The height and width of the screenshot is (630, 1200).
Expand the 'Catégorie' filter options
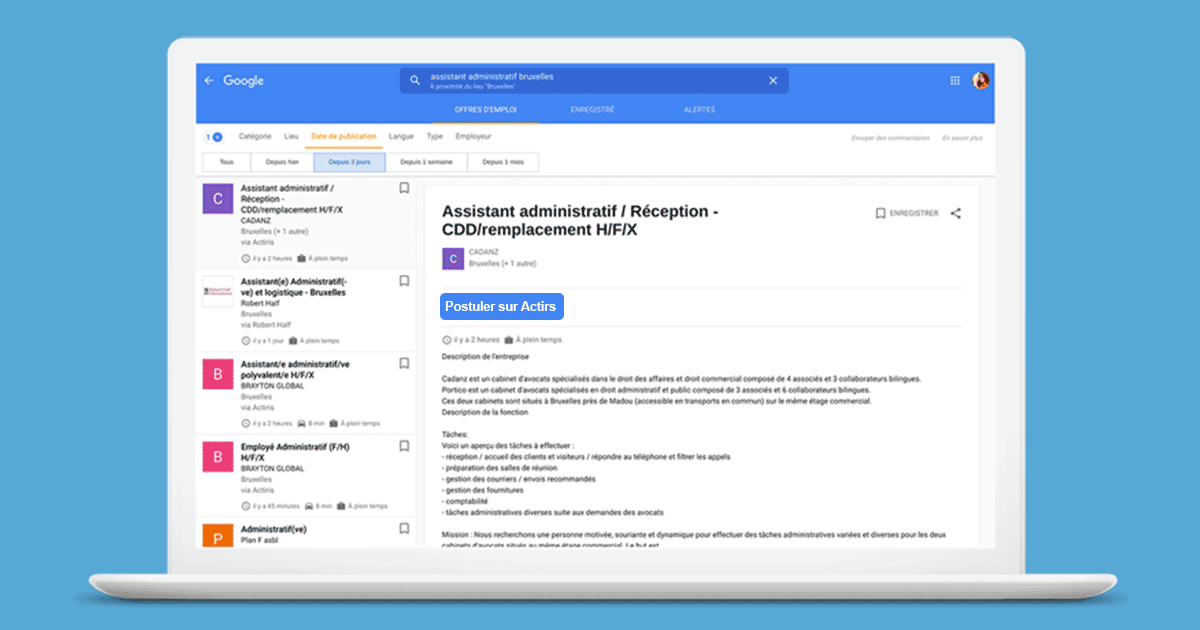coord(256,136)
